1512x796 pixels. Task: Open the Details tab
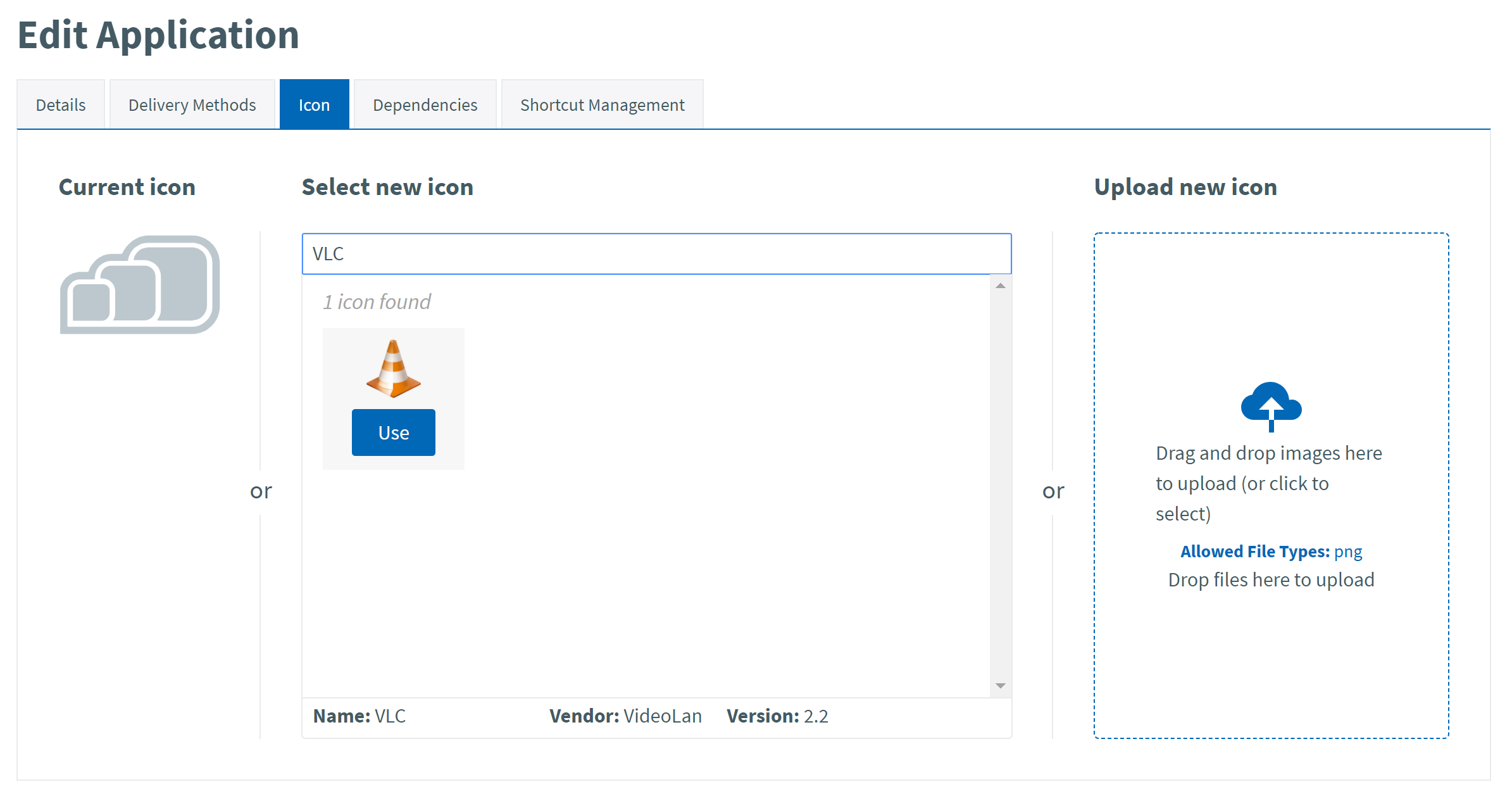point(61,104)
